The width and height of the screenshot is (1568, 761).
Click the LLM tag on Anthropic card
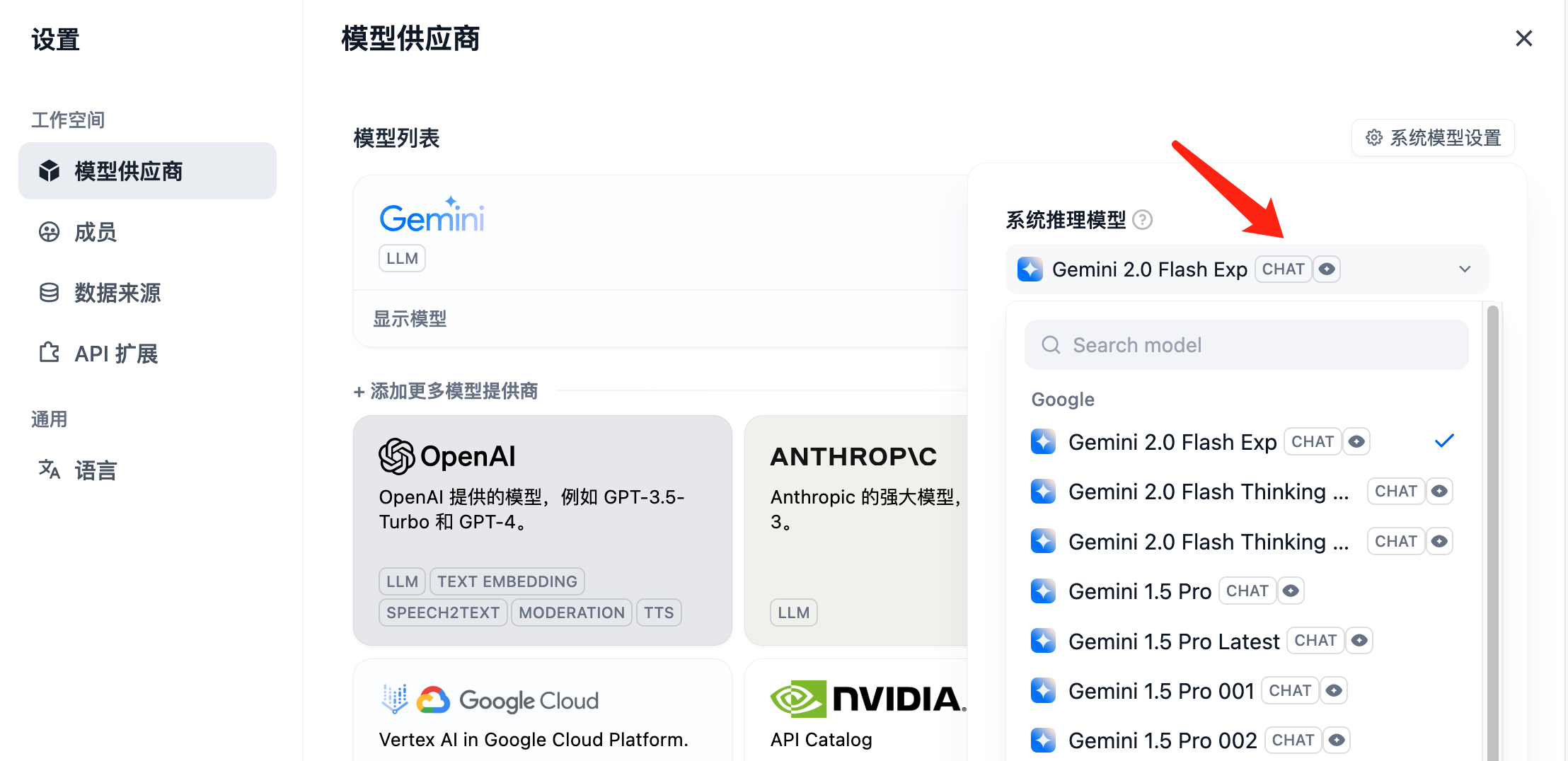pos(794,612)
